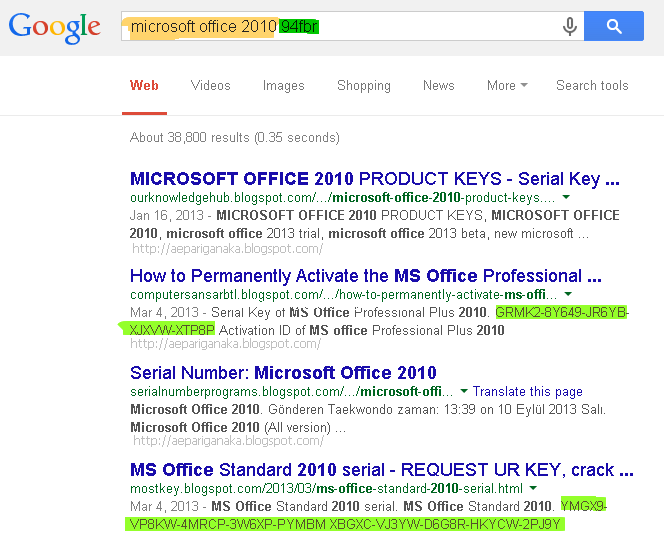Click computersansarbtl.blogspot.com green URL

[x=343, y=295]
